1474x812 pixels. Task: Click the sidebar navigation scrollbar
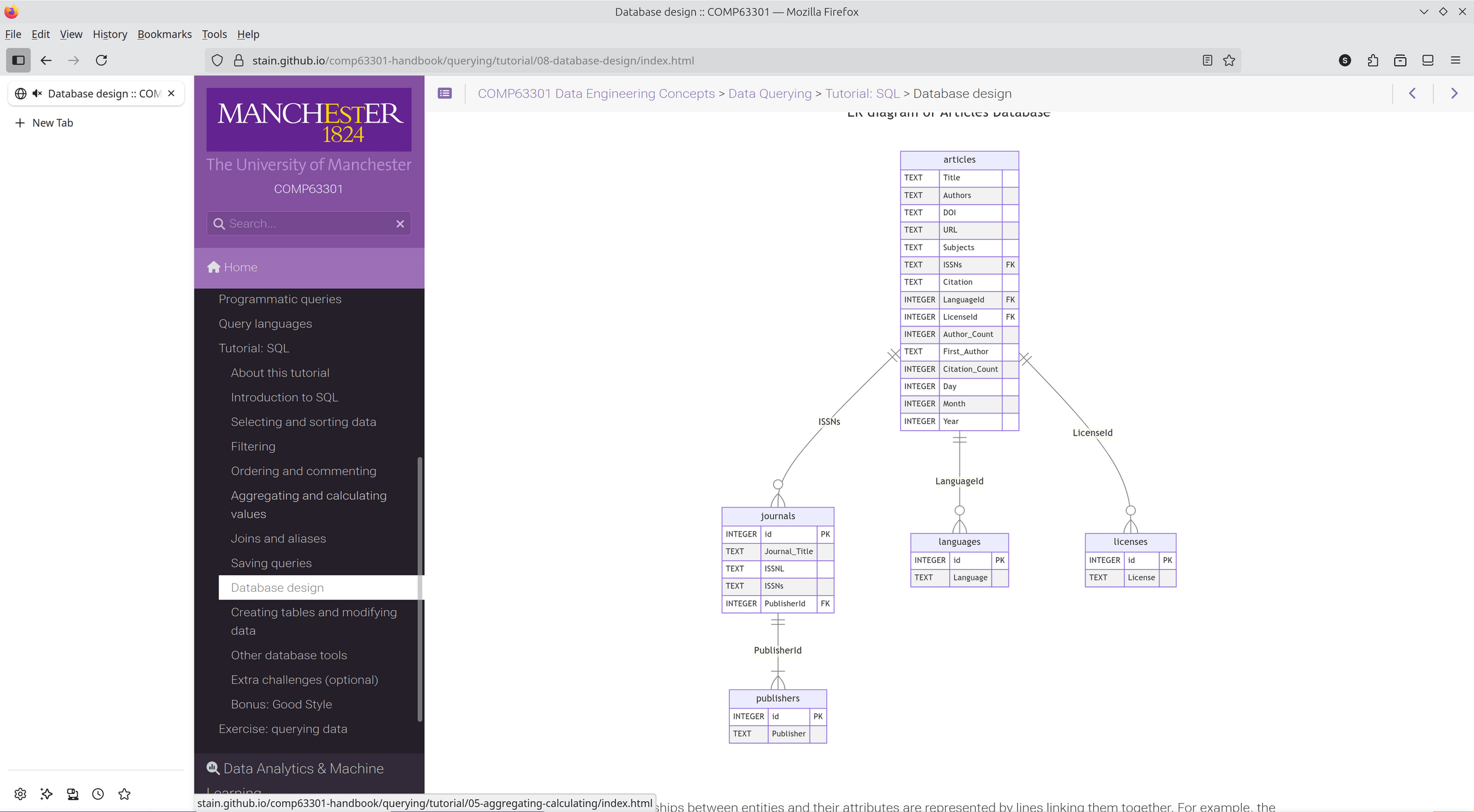(419, 589)
